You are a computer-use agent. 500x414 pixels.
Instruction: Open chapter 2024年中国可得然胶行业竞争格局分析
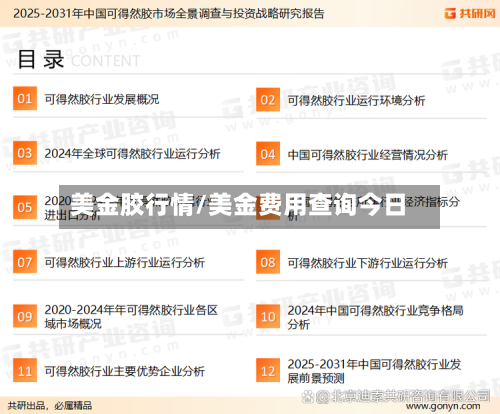[375, 317]
